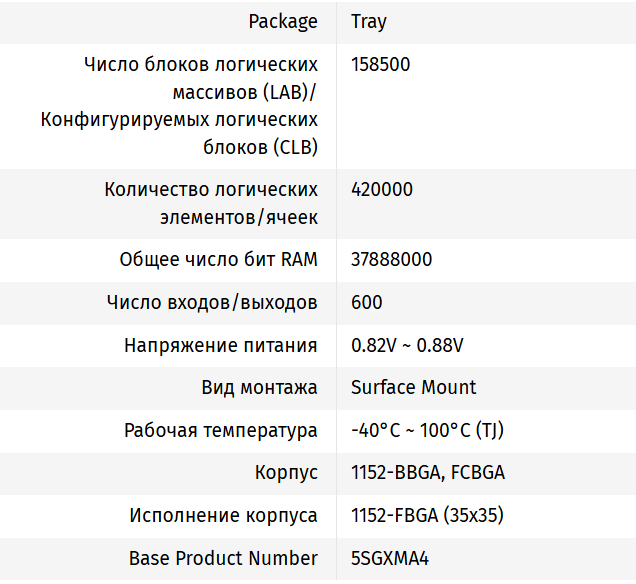Click the "Рабочая температура" label

tap(221, 430)
